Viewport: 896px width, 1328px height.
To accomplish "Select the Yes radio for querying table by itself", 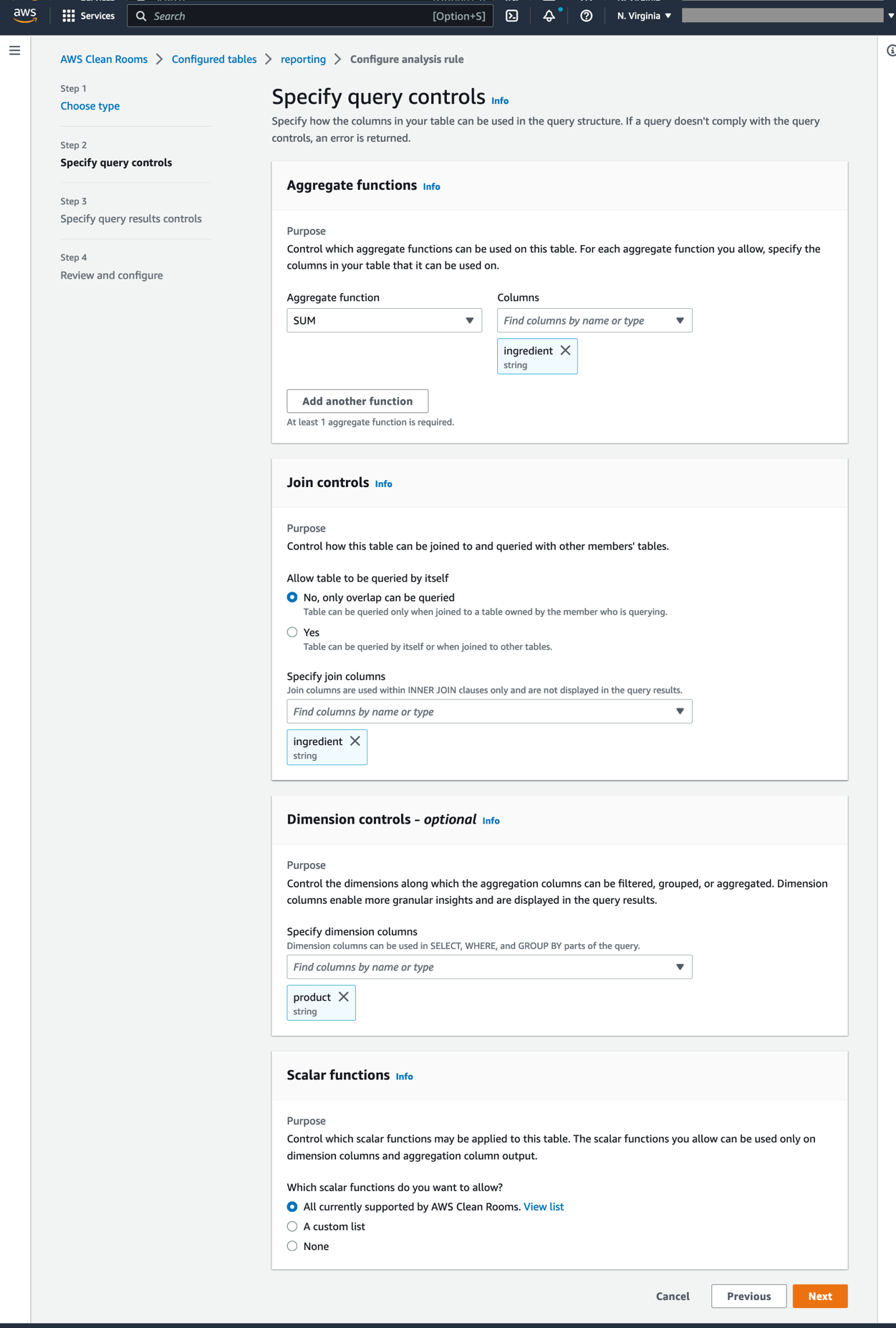I will (x=292, y=632).
